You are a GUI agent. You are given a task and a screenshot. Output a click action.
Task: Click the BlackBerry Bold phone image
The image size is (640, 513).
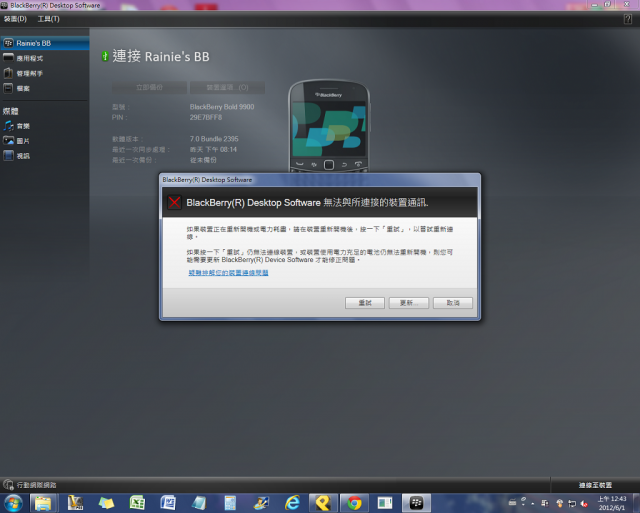click(x=329, y=126)
